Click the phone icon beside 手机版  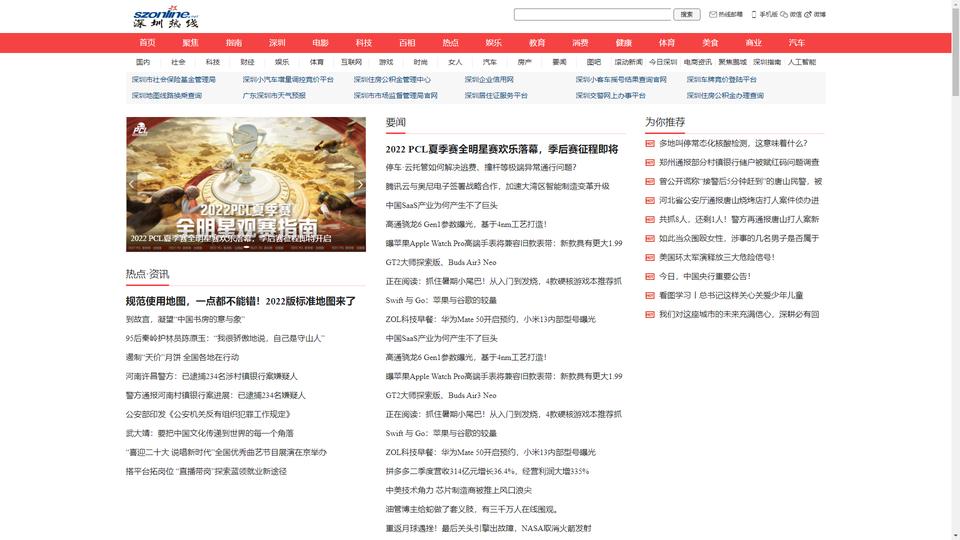click(x=754, y=14)
